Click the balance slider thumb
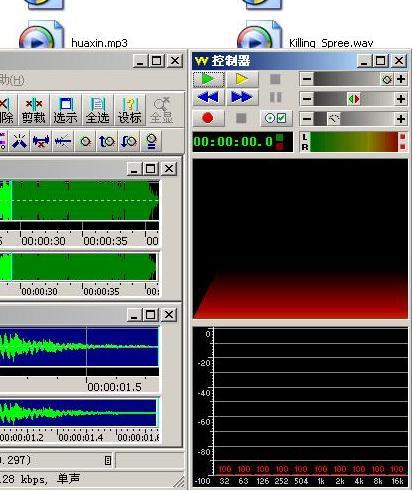Viewport: 413px width, 491px height. click(x=354, y=99)
